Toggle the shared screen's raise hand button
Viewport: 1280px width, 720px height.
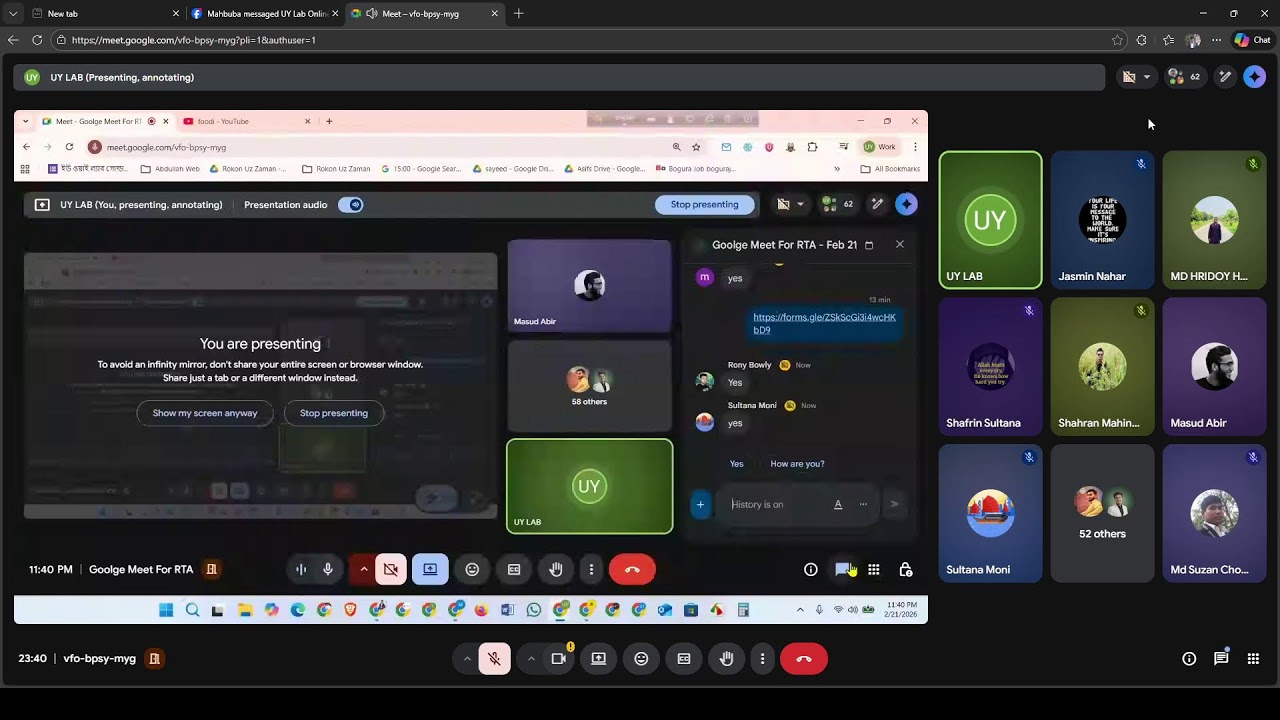tap(556, 569)
